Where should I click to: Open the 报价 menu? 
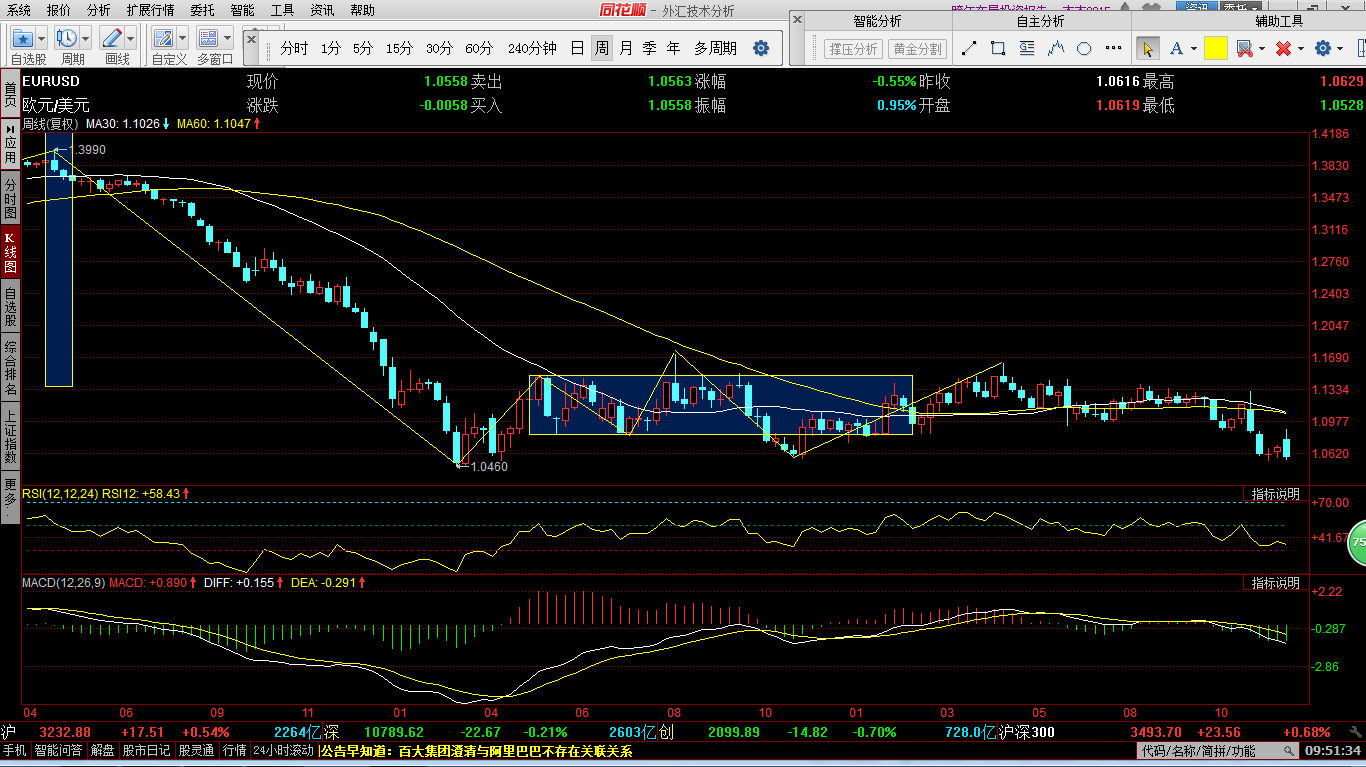(59, 10)
